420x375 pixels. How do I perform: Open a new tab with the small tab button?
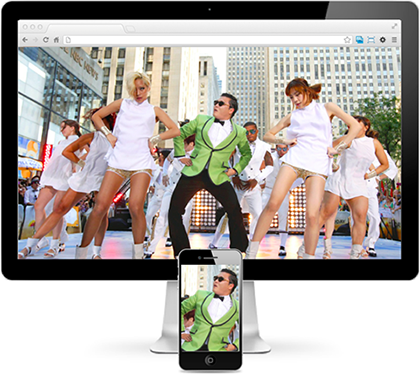[131, 29]
